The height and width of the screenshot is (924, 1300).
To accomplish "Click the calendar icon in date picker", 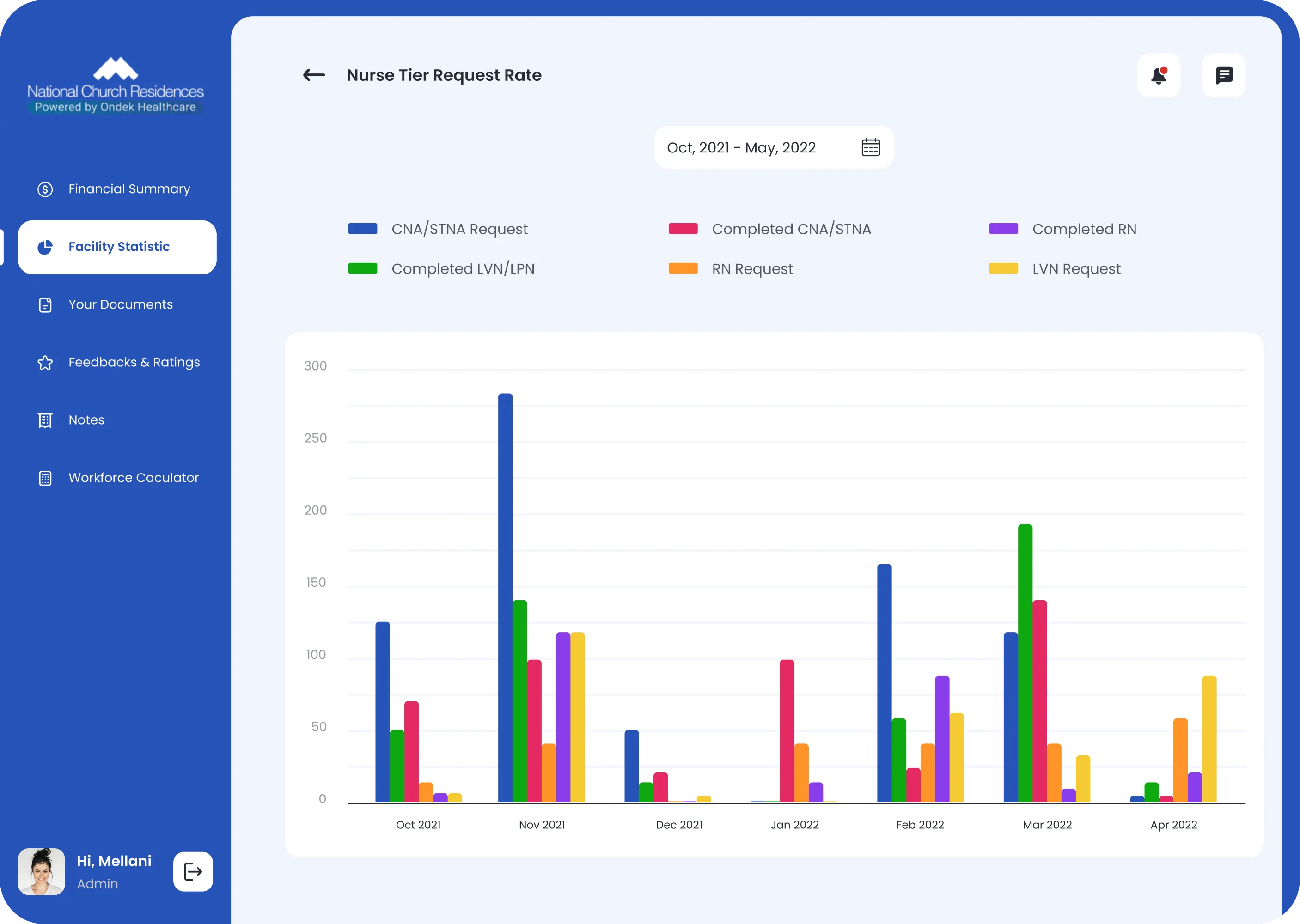I will [x=870, y=147].
